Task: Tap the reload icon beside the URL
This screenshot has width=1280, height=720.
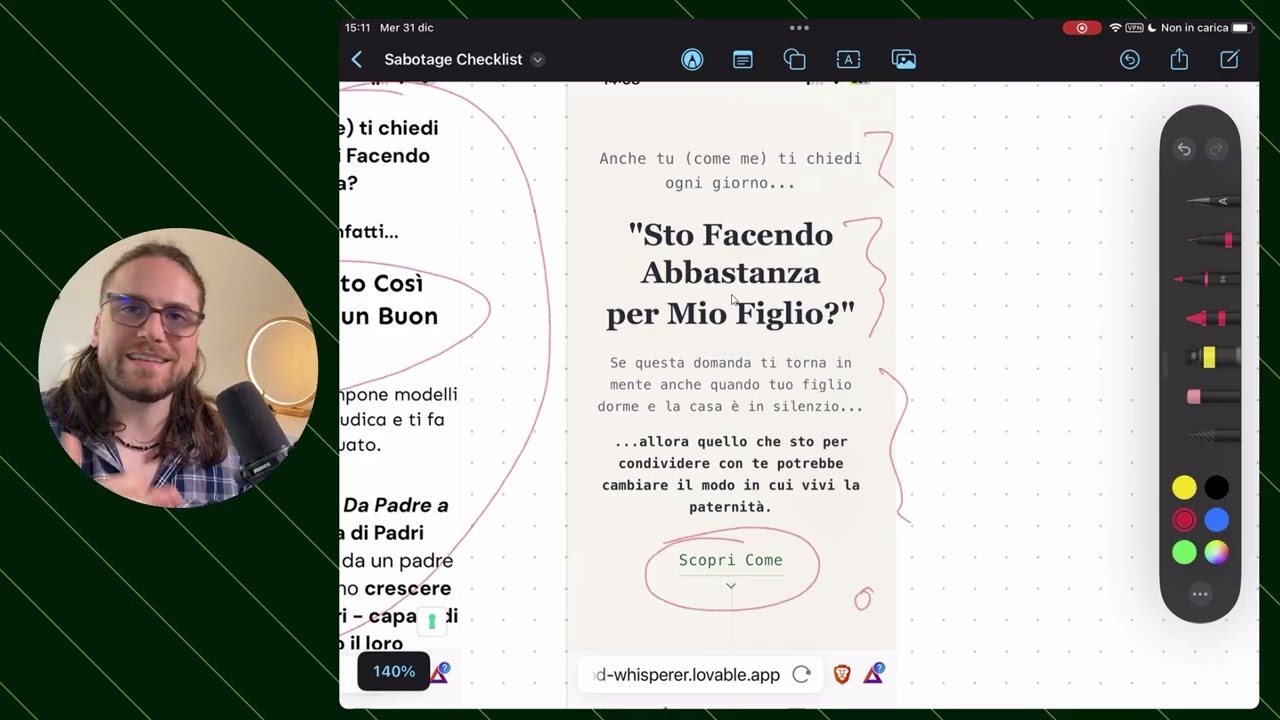Action: [x=801, y=675]
